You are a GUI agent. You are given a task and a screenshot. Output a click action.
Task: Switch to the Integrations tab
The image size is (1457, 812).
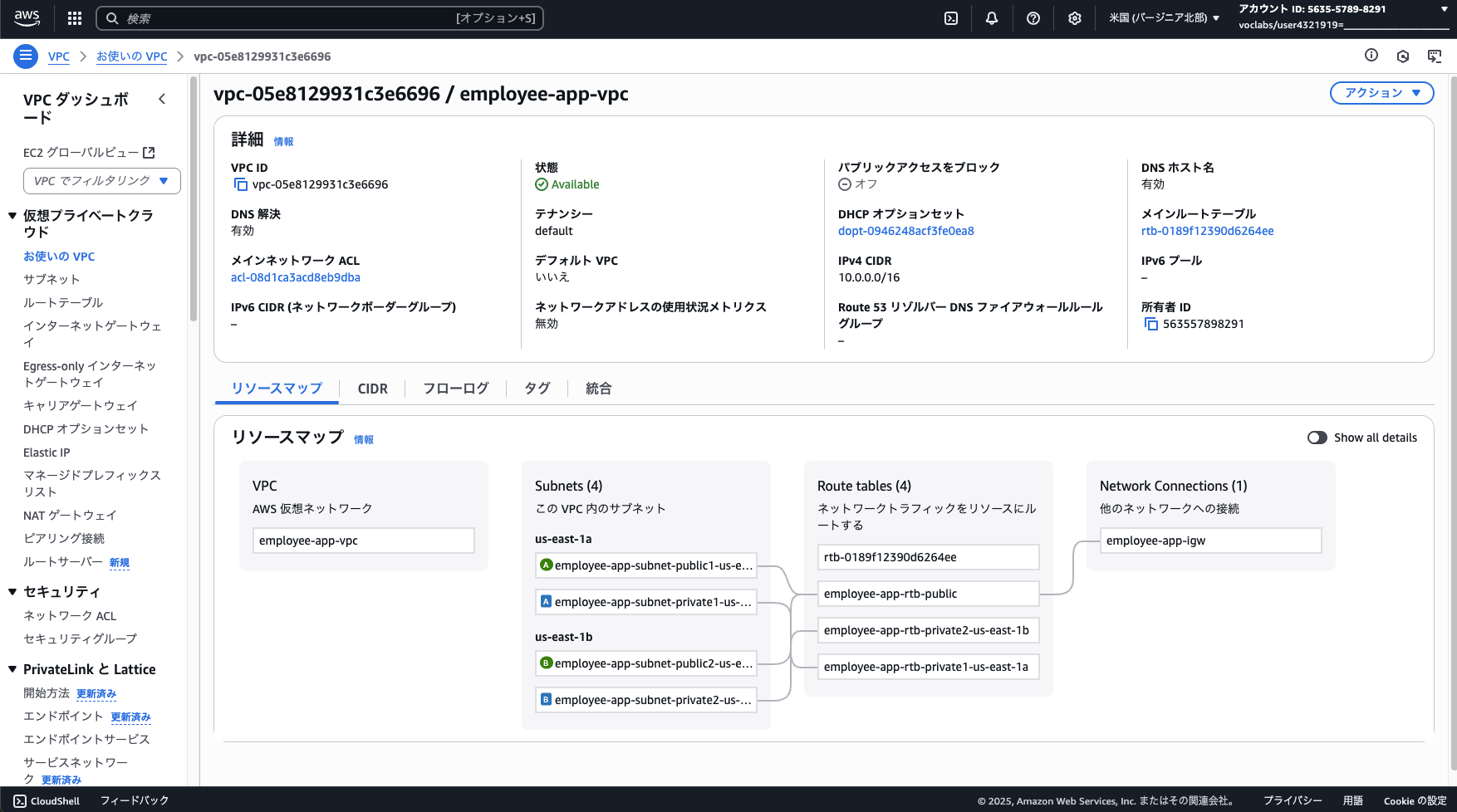(599, 389)
